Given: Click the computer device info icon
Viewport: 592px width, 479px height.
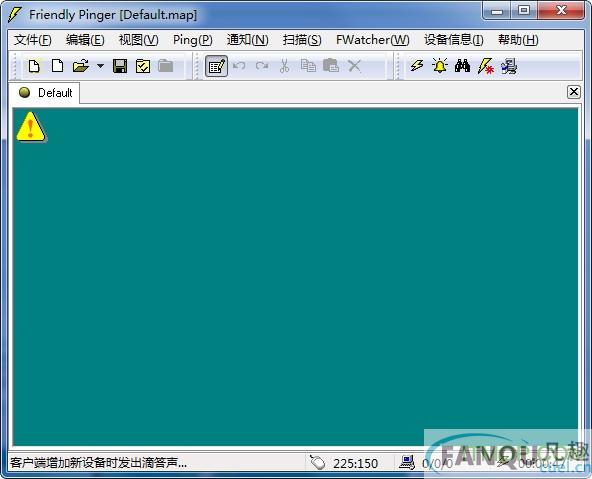Looking at the screenshot, I should [509, 66].
